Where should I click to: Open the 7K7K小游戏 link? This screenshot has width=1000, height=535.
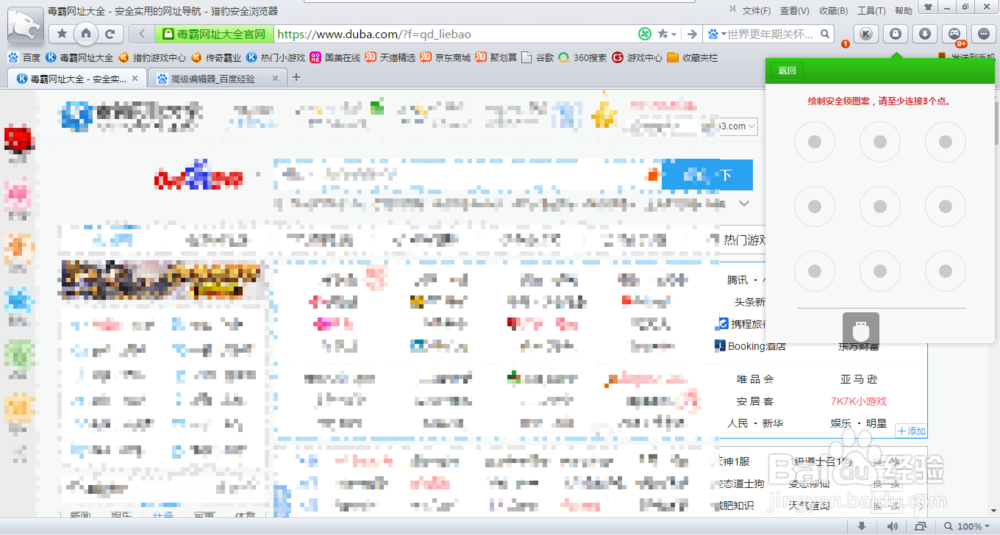tap(858, 401)
